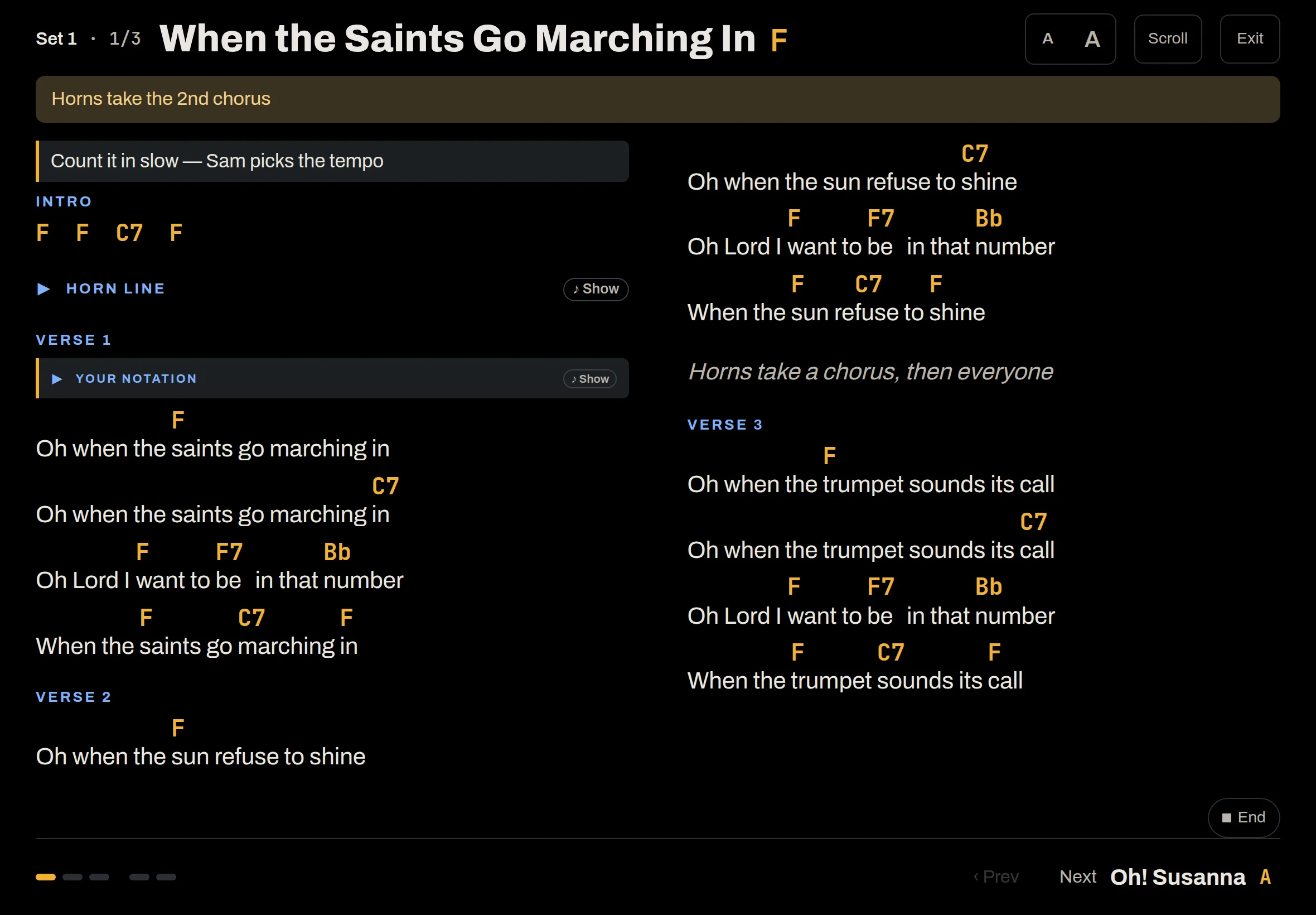Exit performance view
Image resolution: width=1316 pixels, height=915 pixels.
[1250, 39]
